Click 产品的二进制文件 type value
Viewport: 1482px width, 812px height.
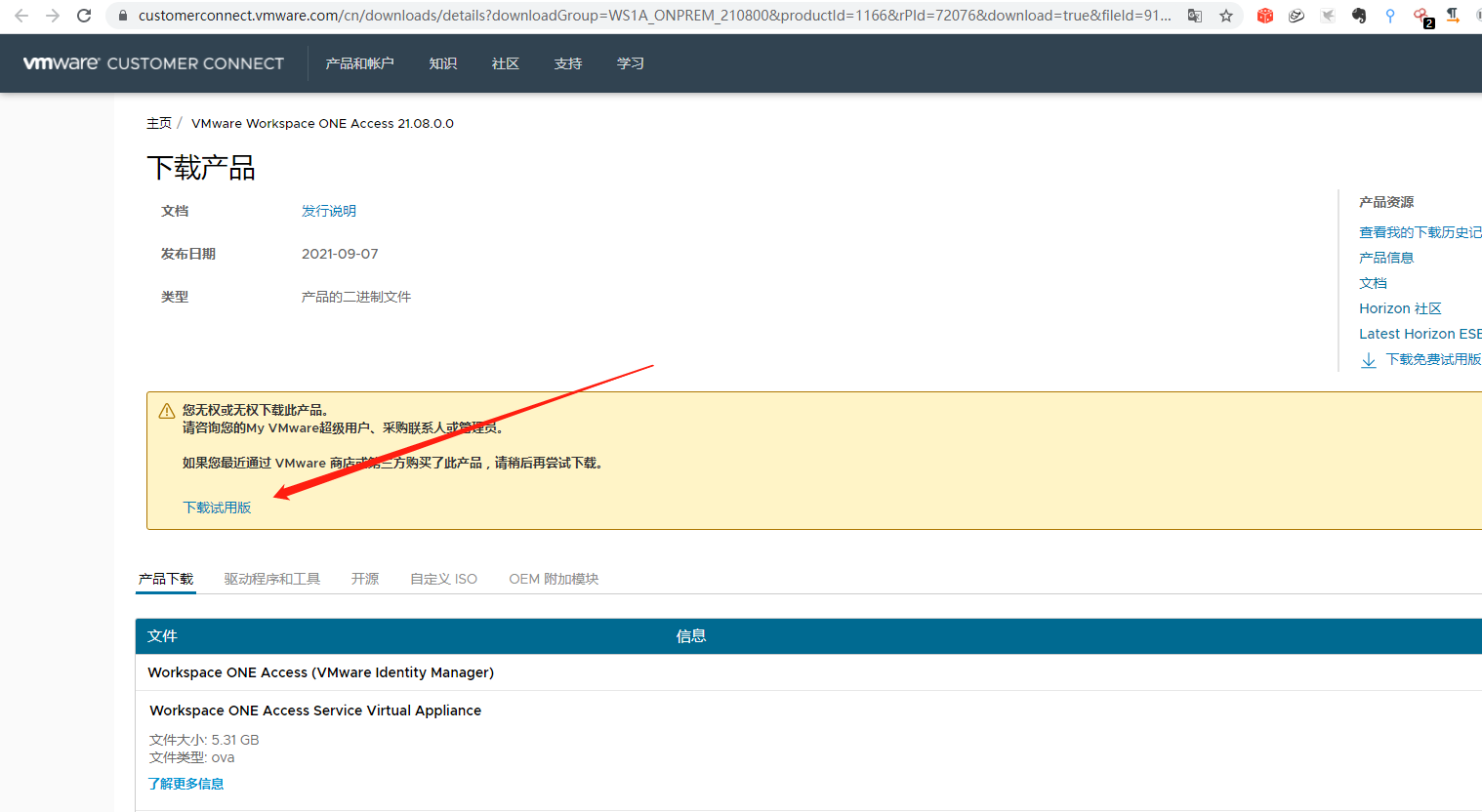[356, 297]
